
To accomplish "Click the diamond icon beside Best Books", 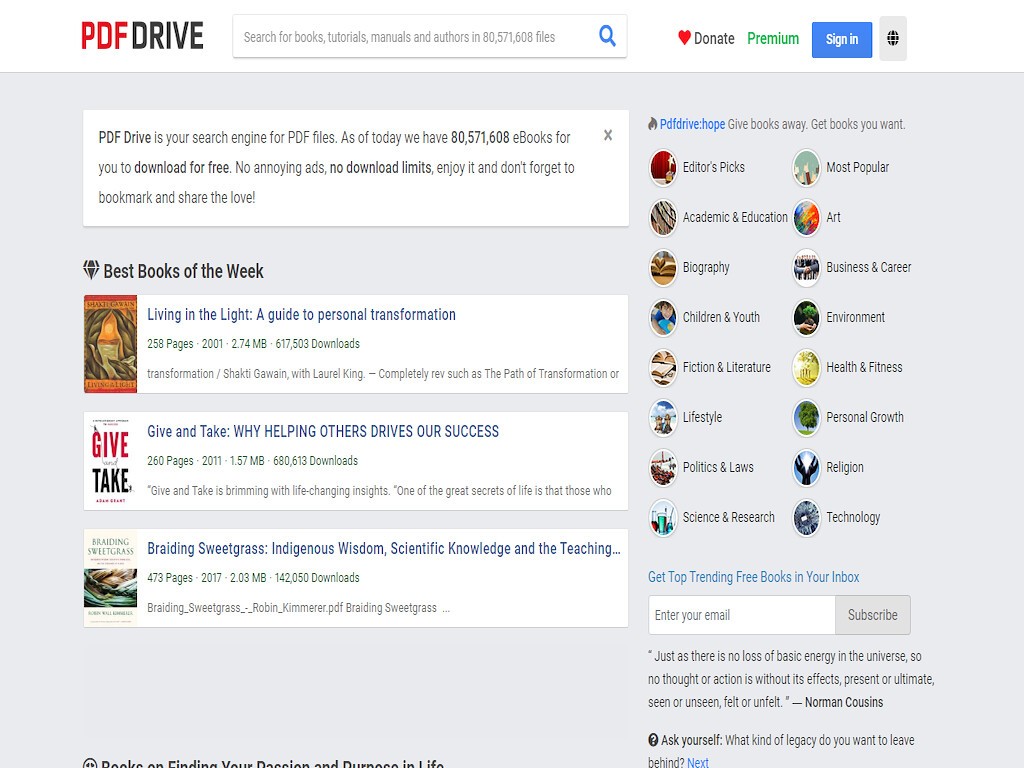I will (x=91, y=270).
